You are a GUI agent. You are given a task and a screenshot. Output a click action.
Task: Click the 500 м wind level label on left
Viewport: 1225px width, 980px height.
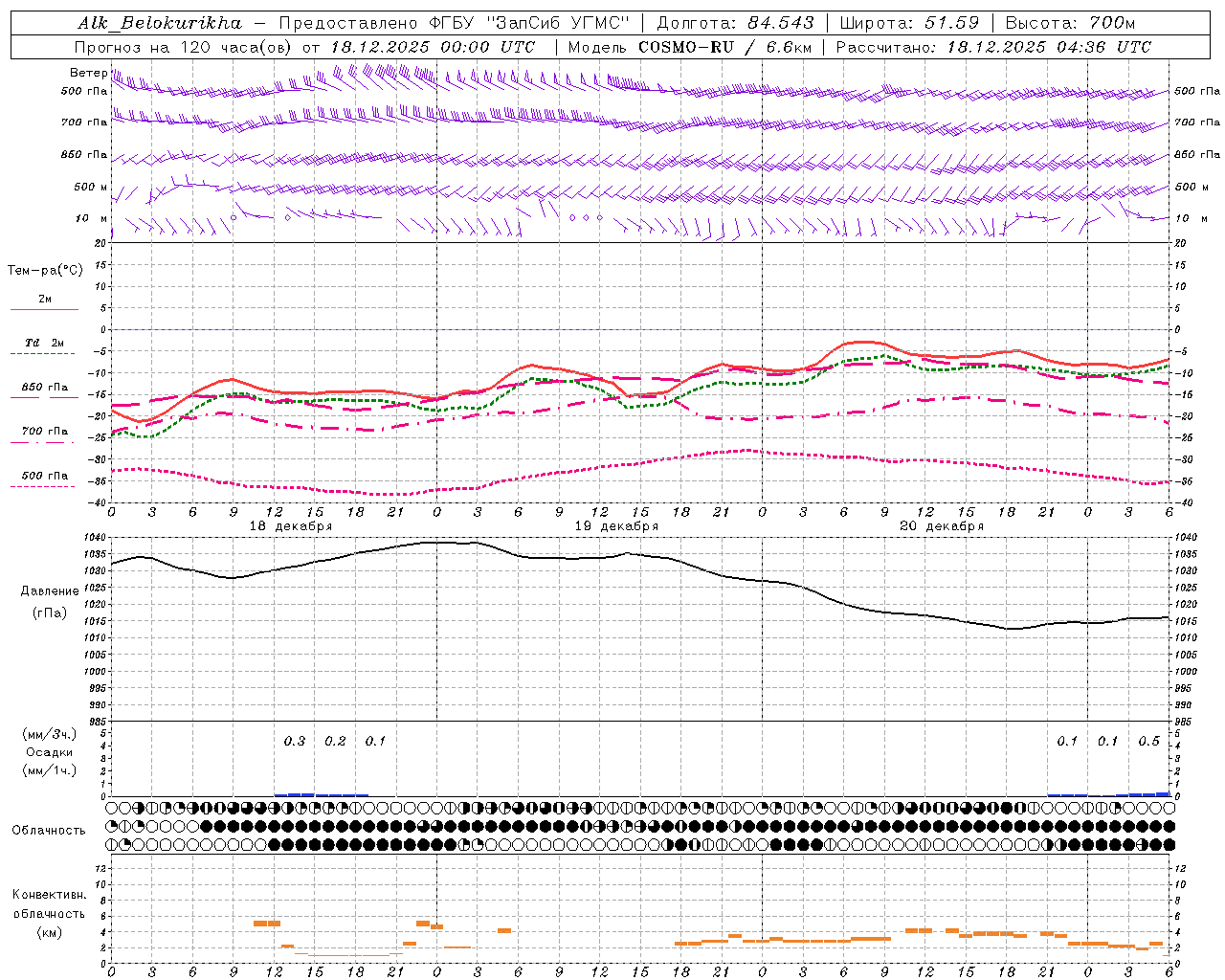[x=91, y=188]
